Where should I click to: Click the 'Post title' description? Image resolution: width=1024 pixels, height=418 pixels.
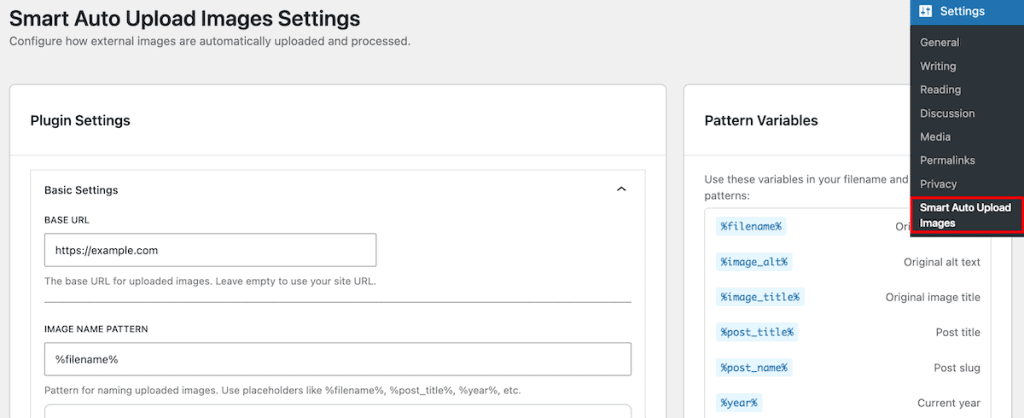[958, 332]
